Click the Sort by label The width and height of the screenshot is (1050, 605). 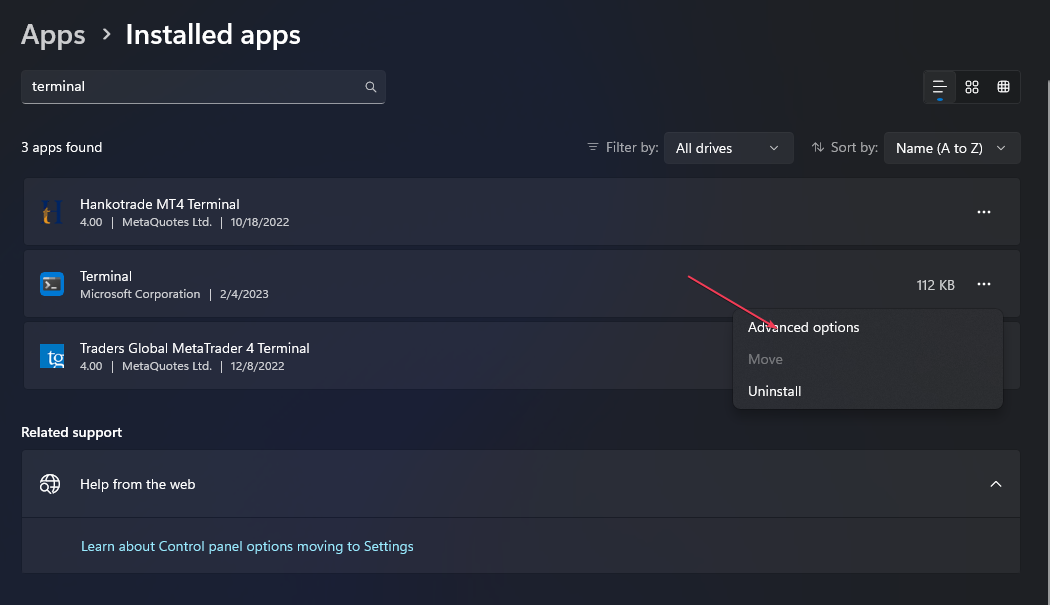coord(854,147)
